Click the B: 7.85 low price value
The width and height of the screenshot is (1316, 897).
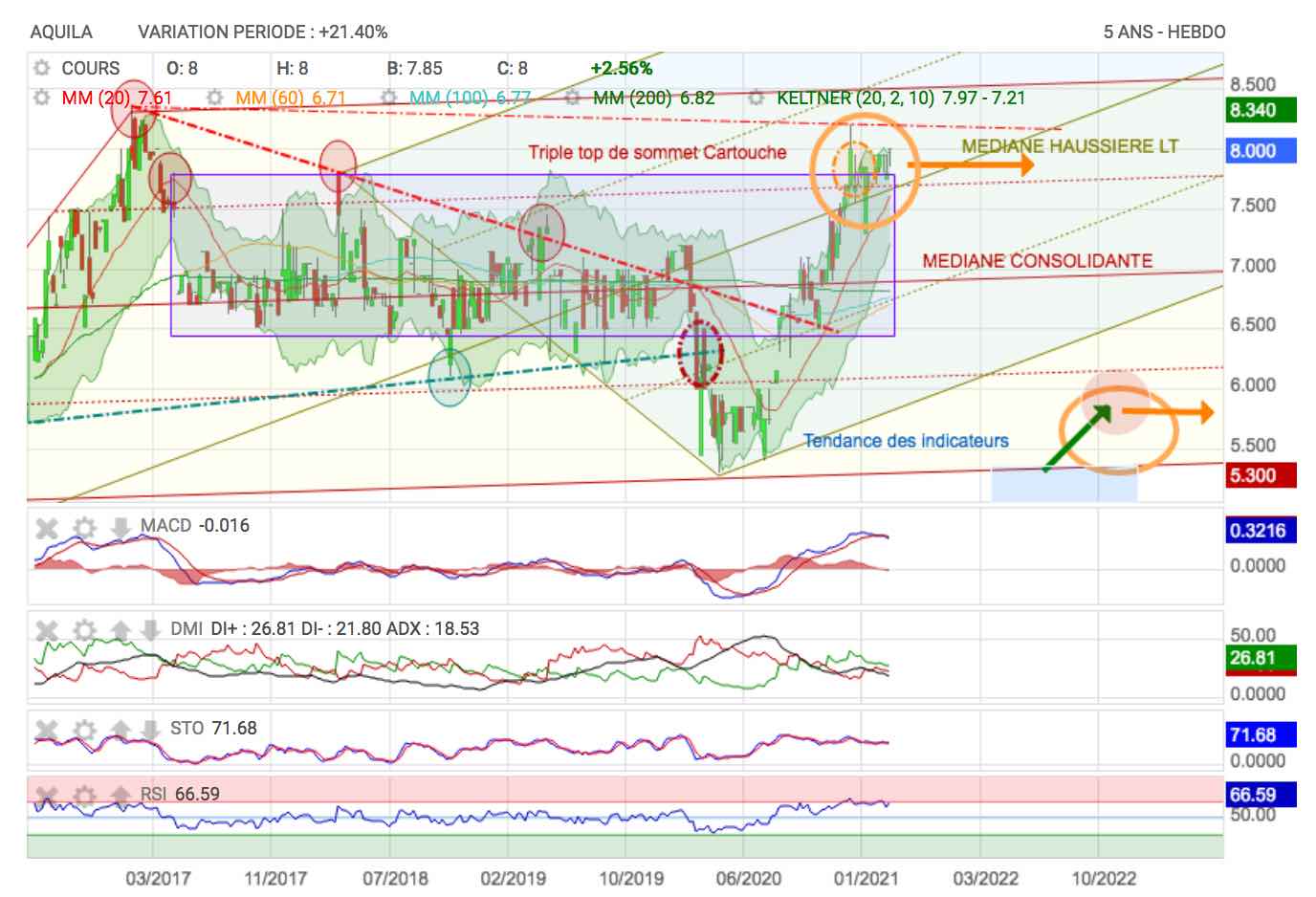click(x=414, y=68)
